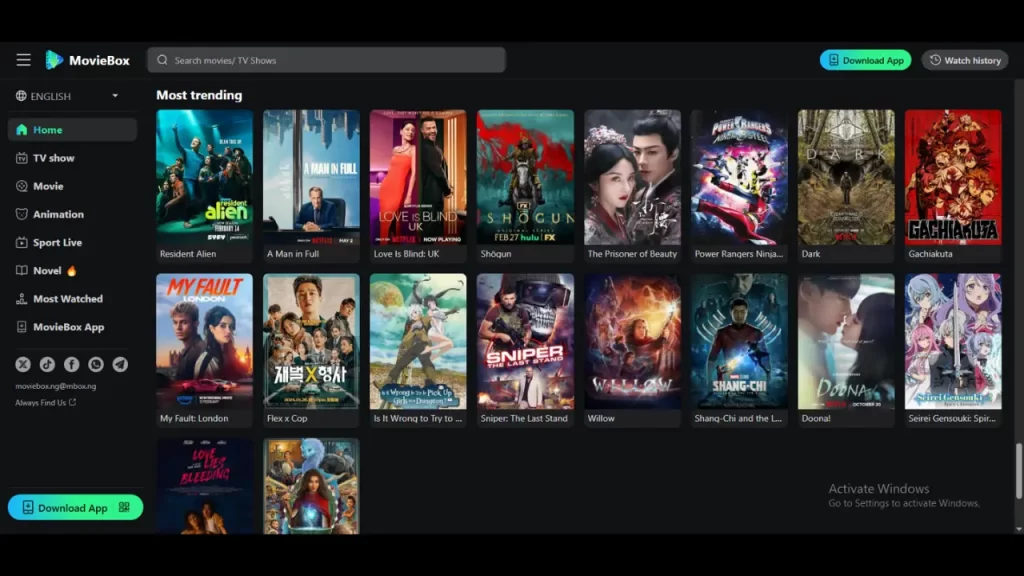
Task: Click the Novel book icon in sidebar
Action: (22, 270)
